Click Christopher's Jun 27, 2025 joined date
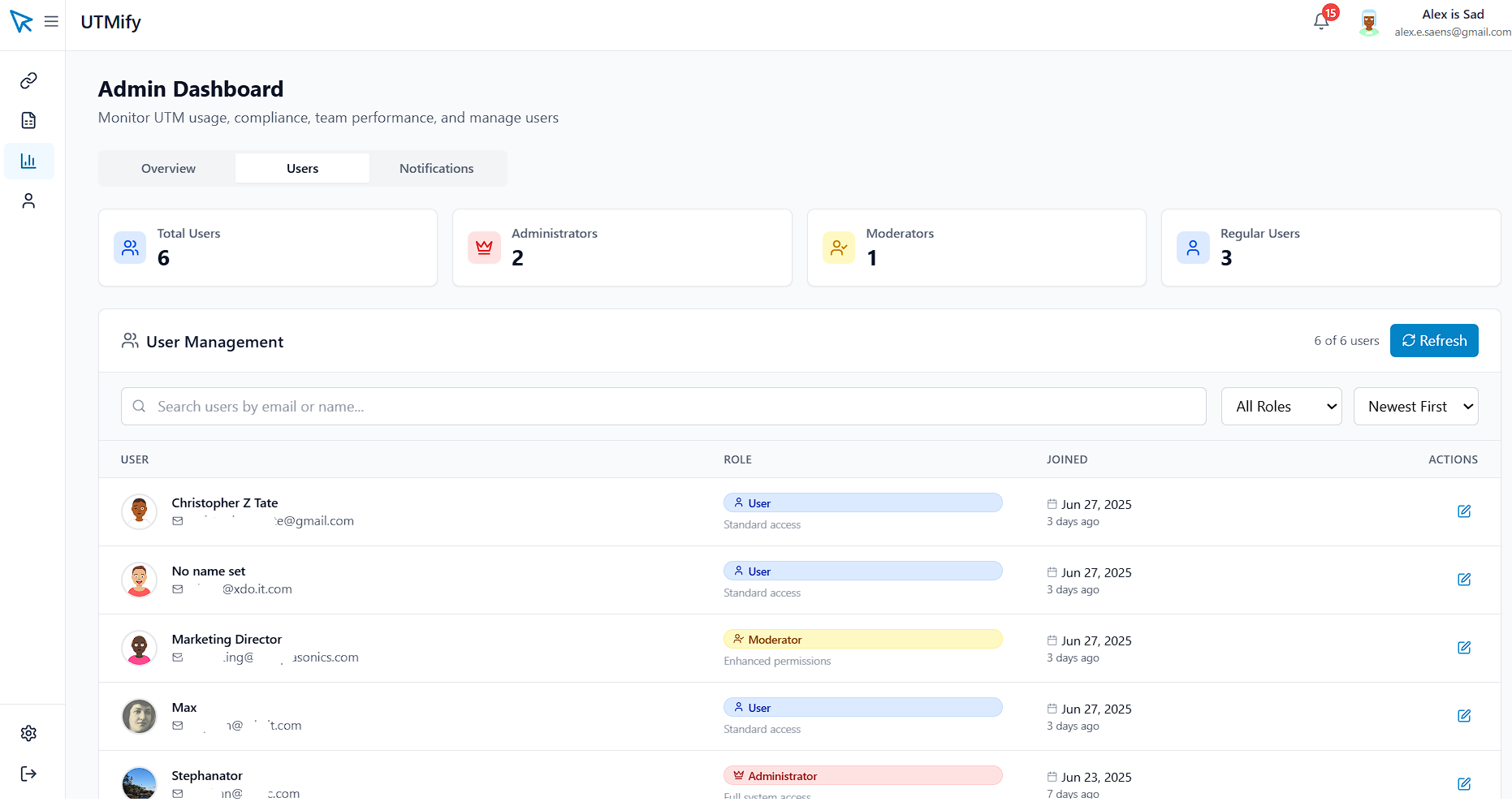 [x=1096, y=505]
